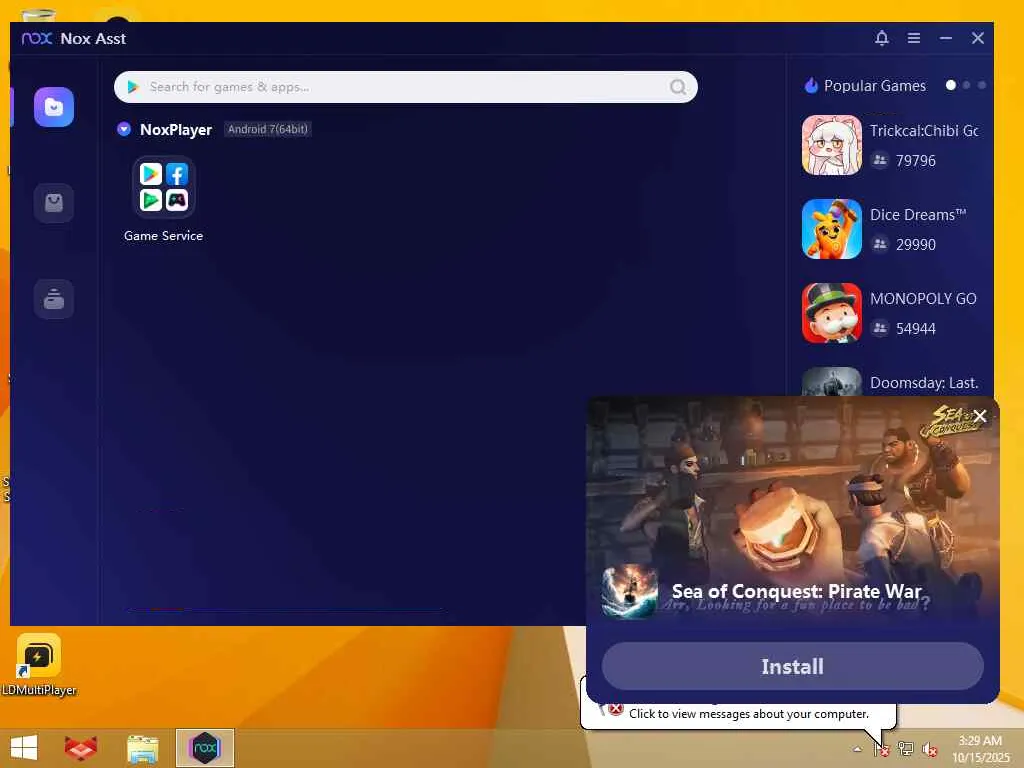Open the notification bell in Nox Asst
1024x768 pixels.
coord(882,38)
